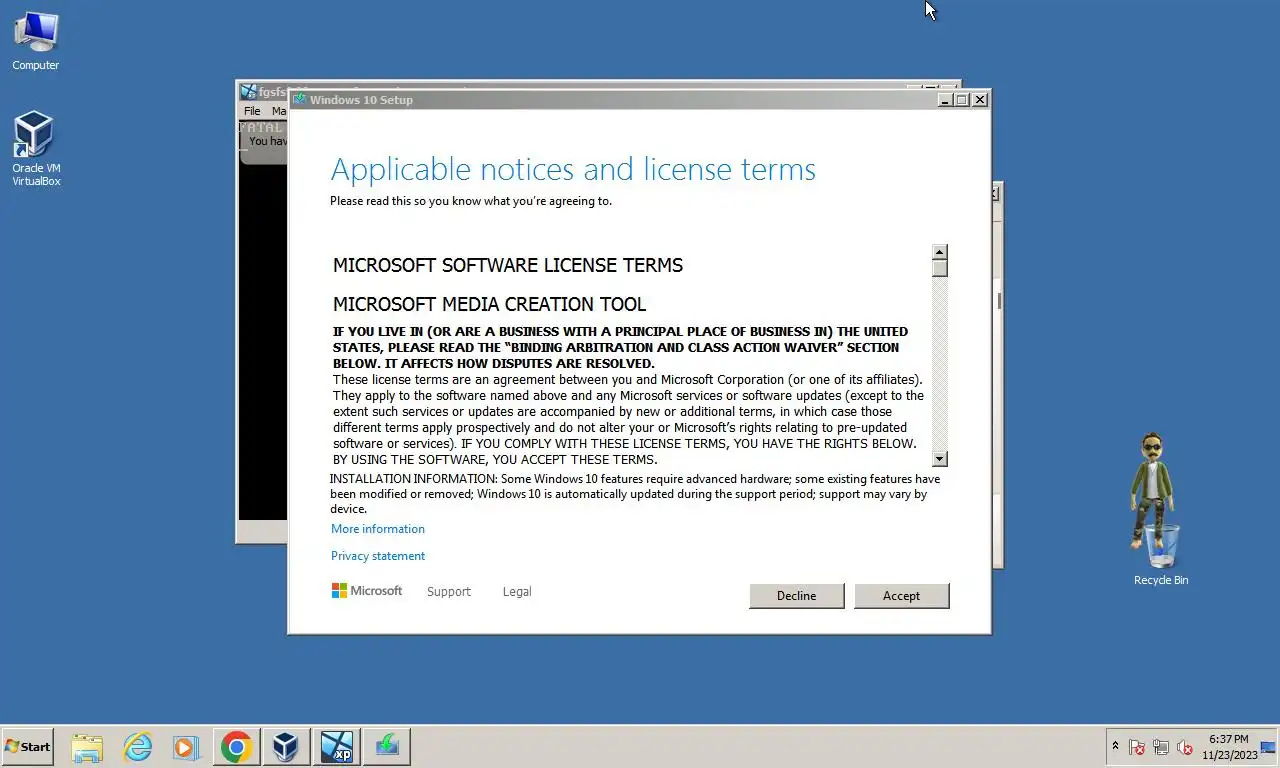Open the clock showing 6:37 PM
The height and width of the screenshot is (768, 1280).
pos(1229,747)
